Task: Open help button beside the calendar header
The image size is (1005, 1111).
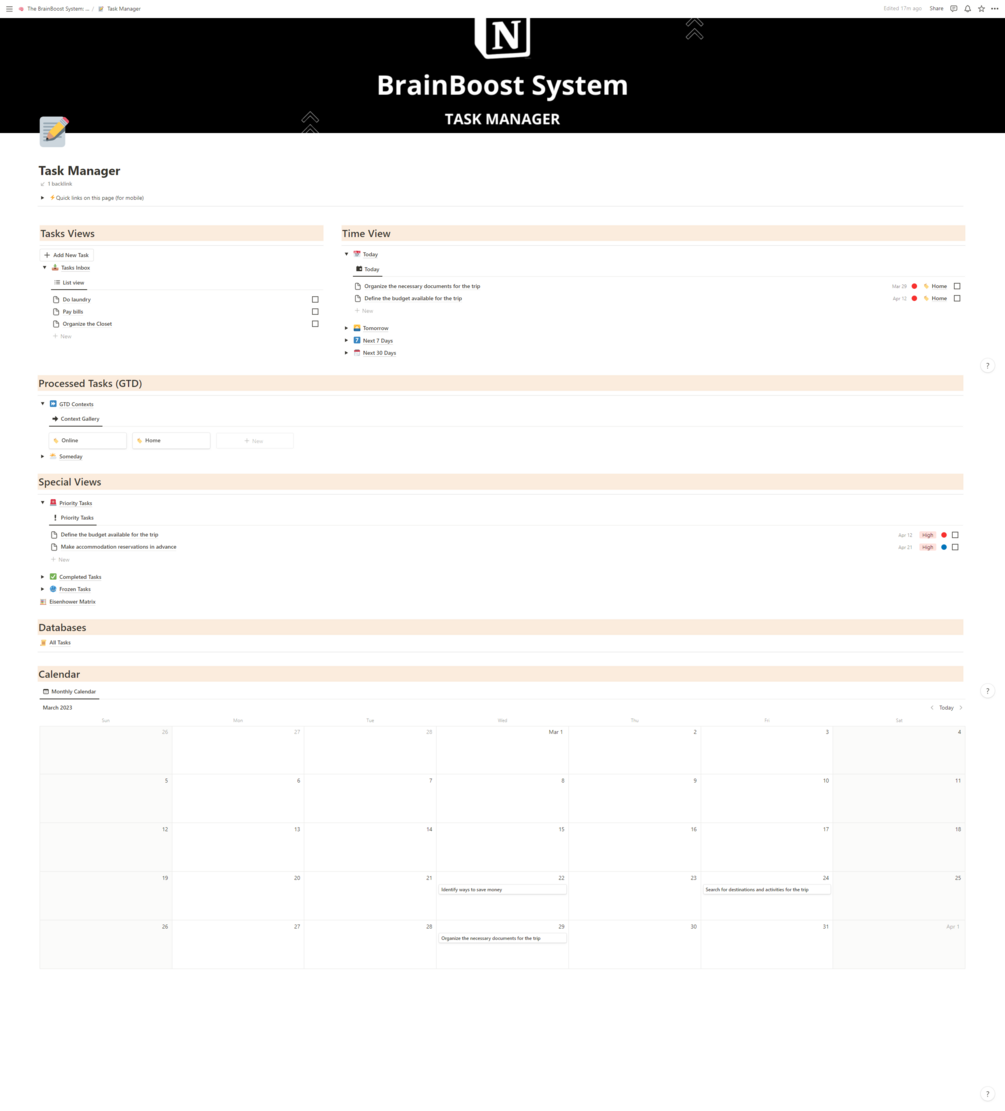Action: [x=987, y=691]
